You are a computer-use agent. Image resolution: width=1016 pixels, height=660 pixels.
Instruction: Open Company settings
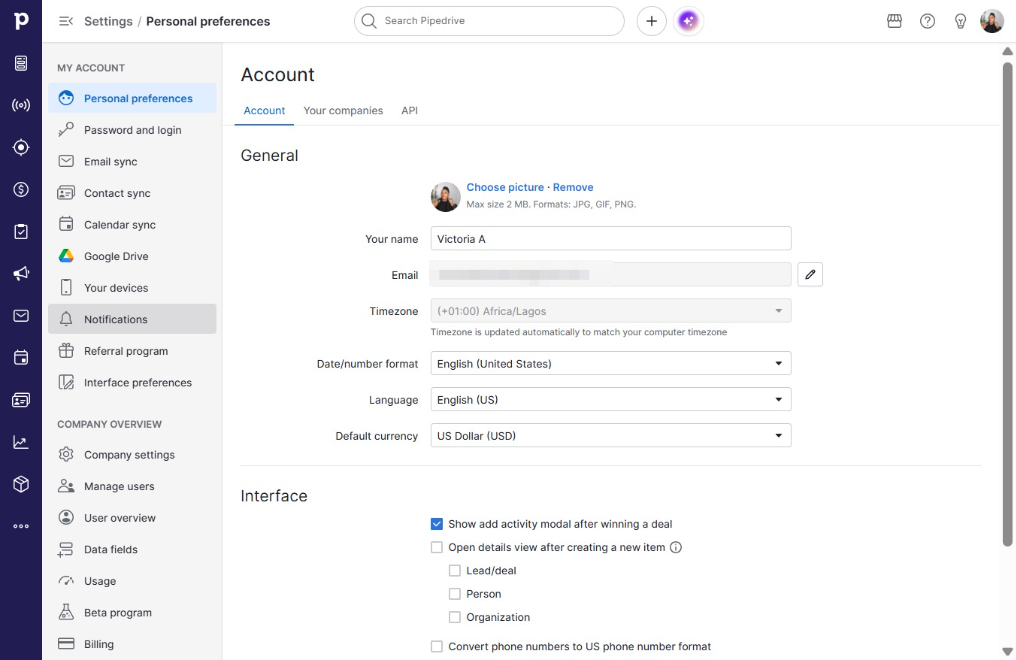(x=132, y=455)
